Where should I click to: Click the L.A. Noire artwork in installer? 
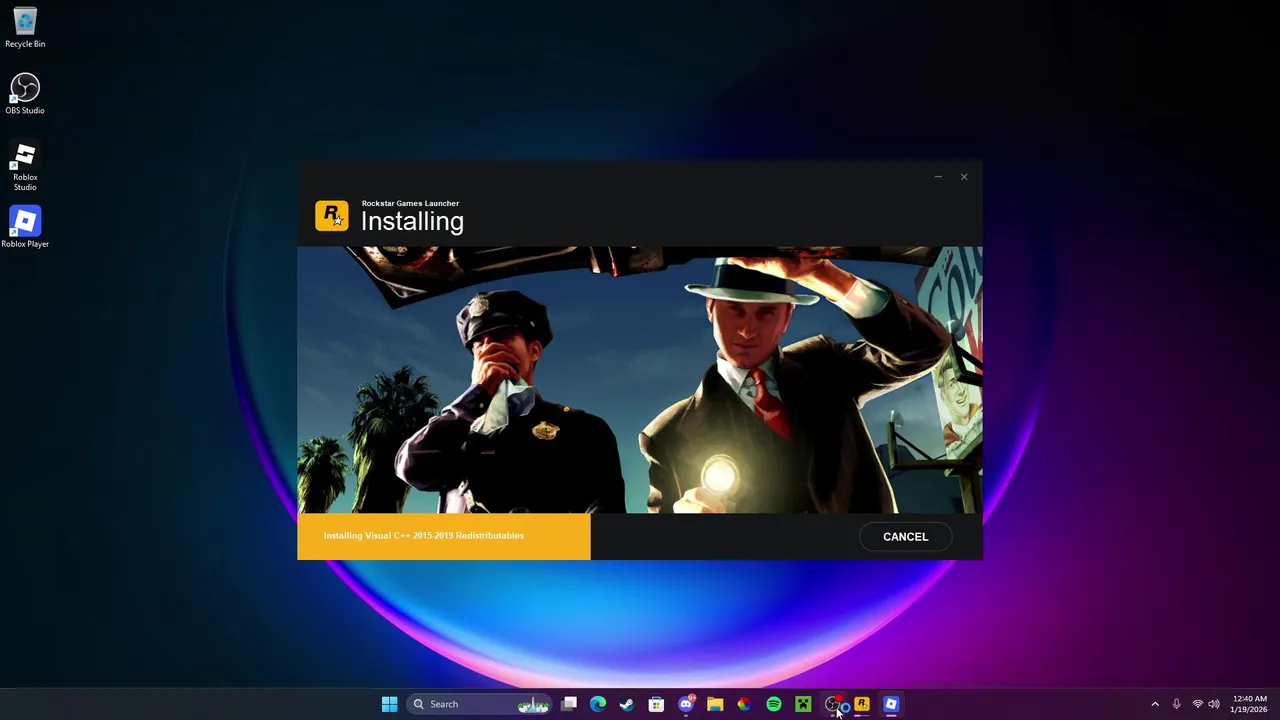click(x=640, y=380)
